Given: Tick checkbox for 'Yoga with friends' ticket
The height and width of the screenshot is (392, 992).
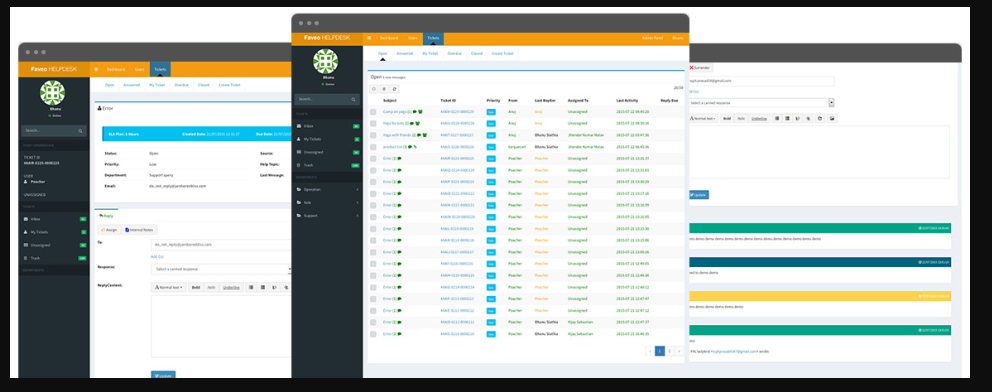Looking at the screenshot, I should point(373,135).
